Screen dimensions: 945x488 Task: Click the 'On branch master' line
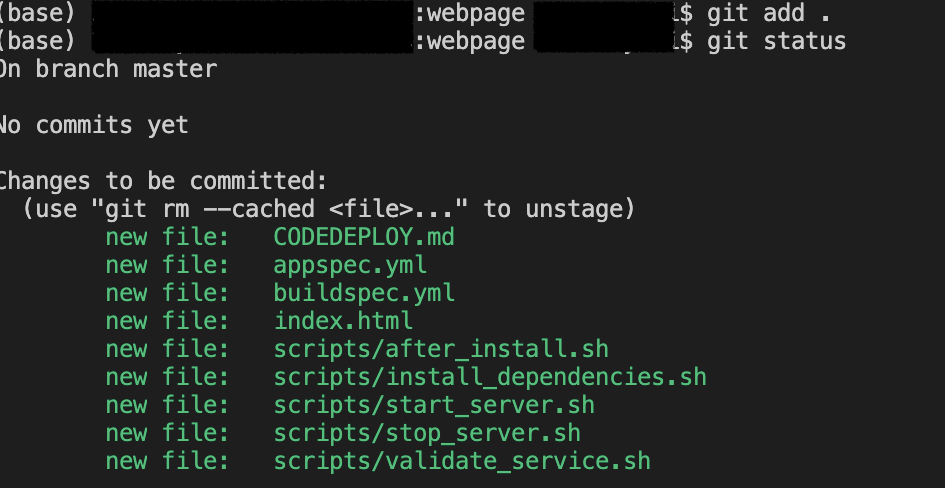point(108,69)
